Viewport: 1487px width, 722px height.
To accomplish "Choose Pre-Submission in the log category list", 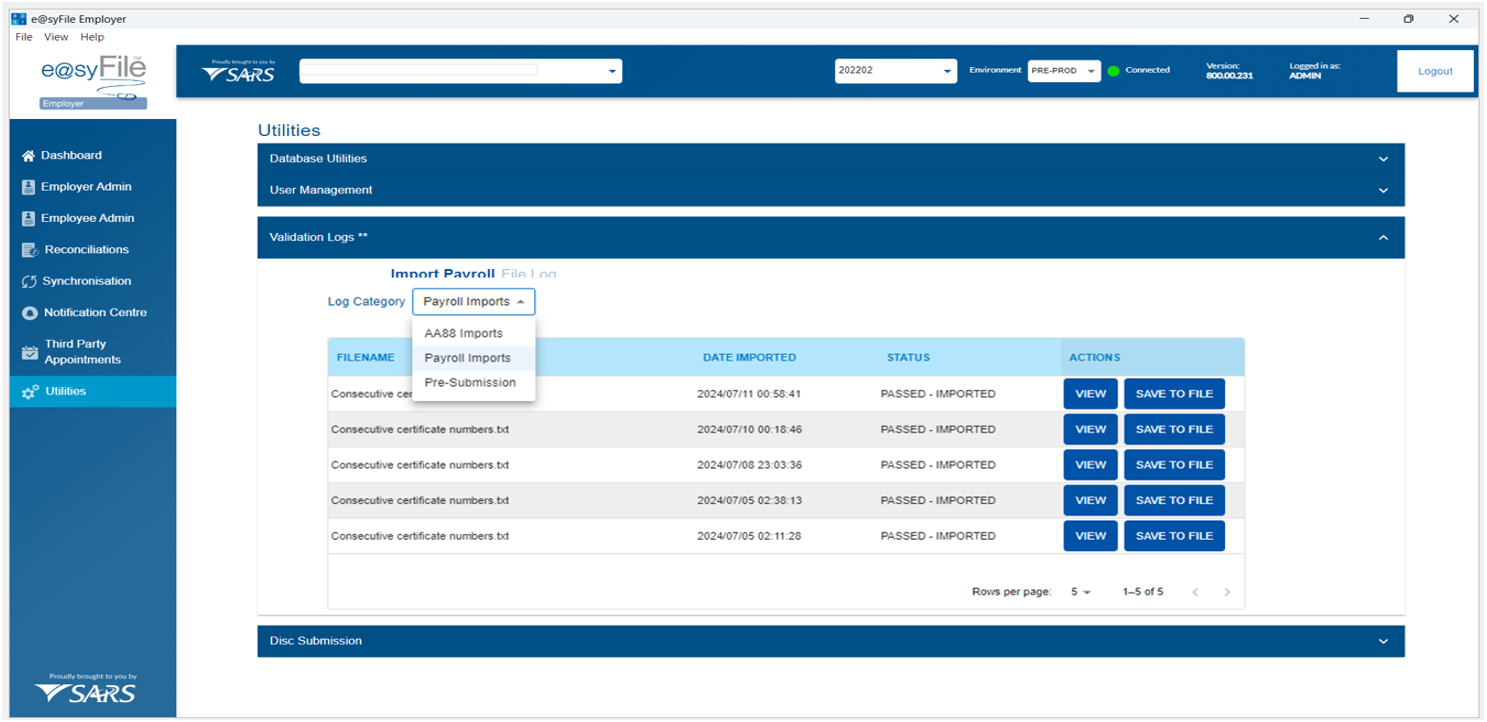I will click(470, 383).
